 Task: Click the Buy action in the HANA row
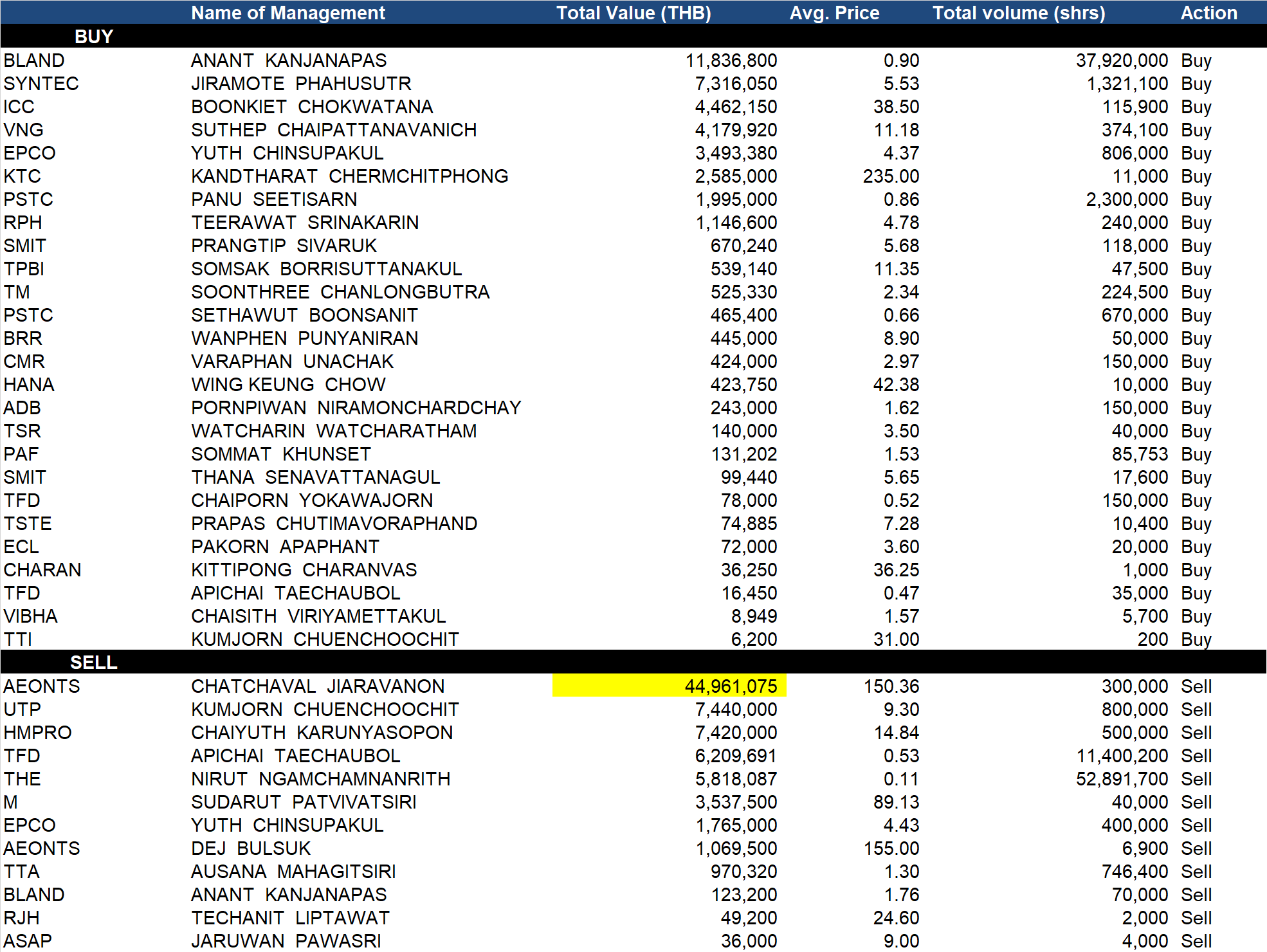click(x=1196, y=385)
